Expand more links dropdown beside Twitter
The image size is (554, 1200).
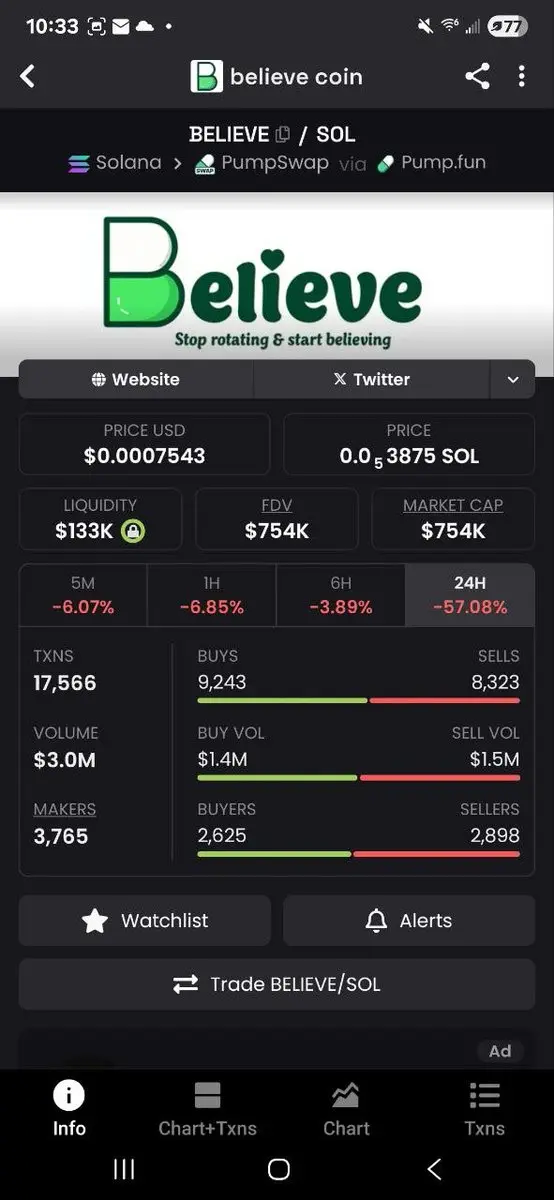(513, 379)
